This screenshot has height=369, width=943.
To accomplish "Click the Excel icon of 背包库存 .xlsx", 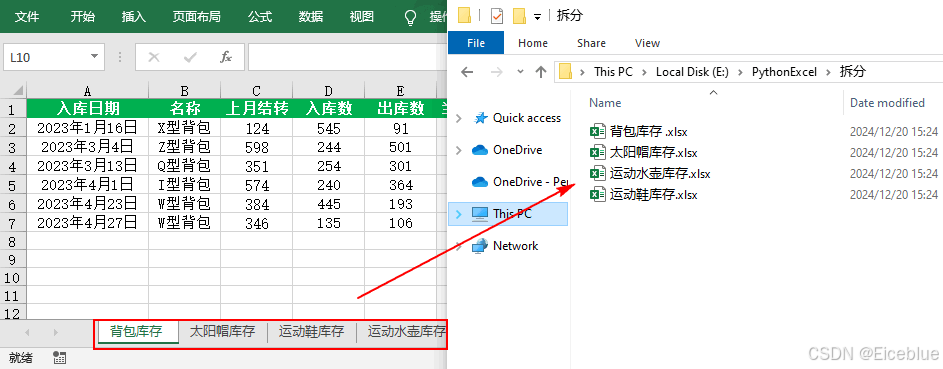I will [597, 131].
